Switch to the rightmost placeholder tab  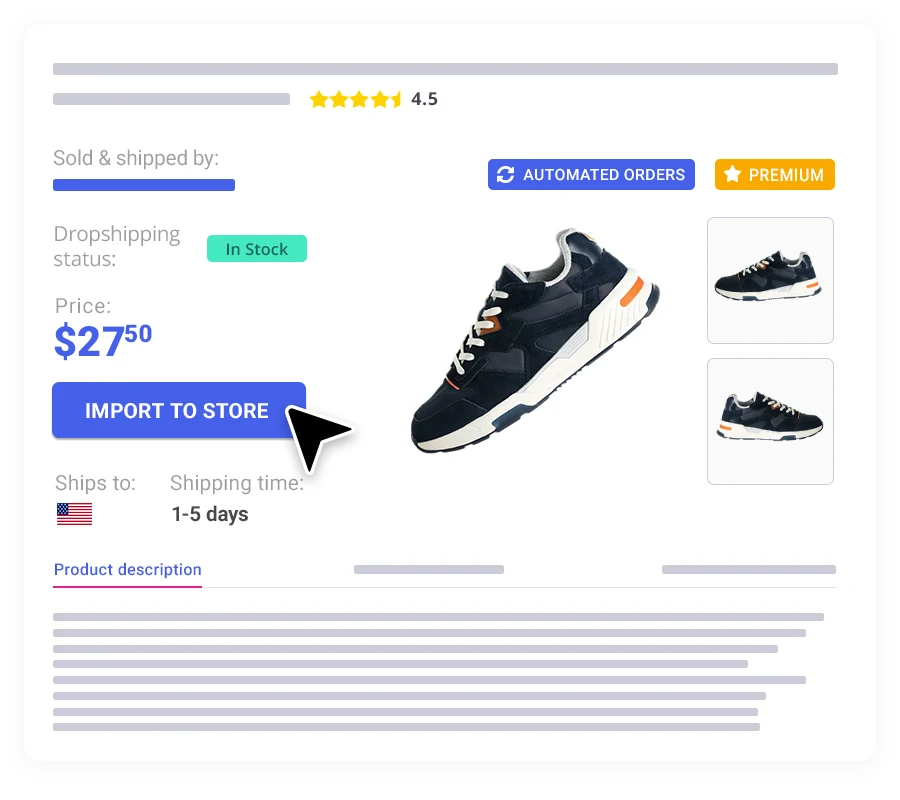[748, 569]
